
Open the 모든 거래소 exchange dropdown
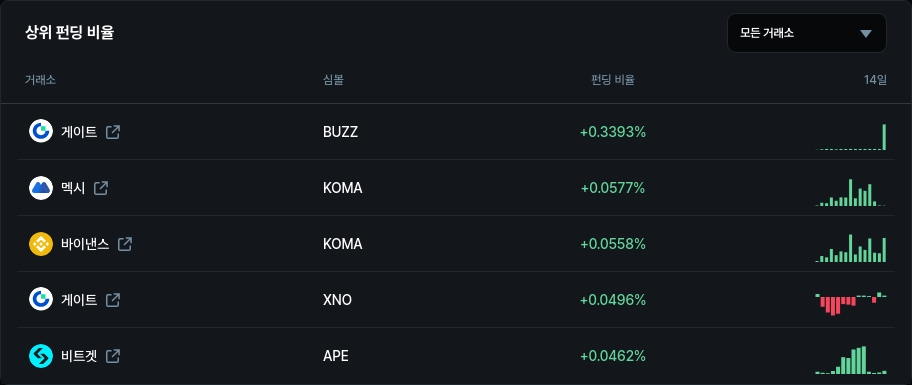(x=807, y=33)
